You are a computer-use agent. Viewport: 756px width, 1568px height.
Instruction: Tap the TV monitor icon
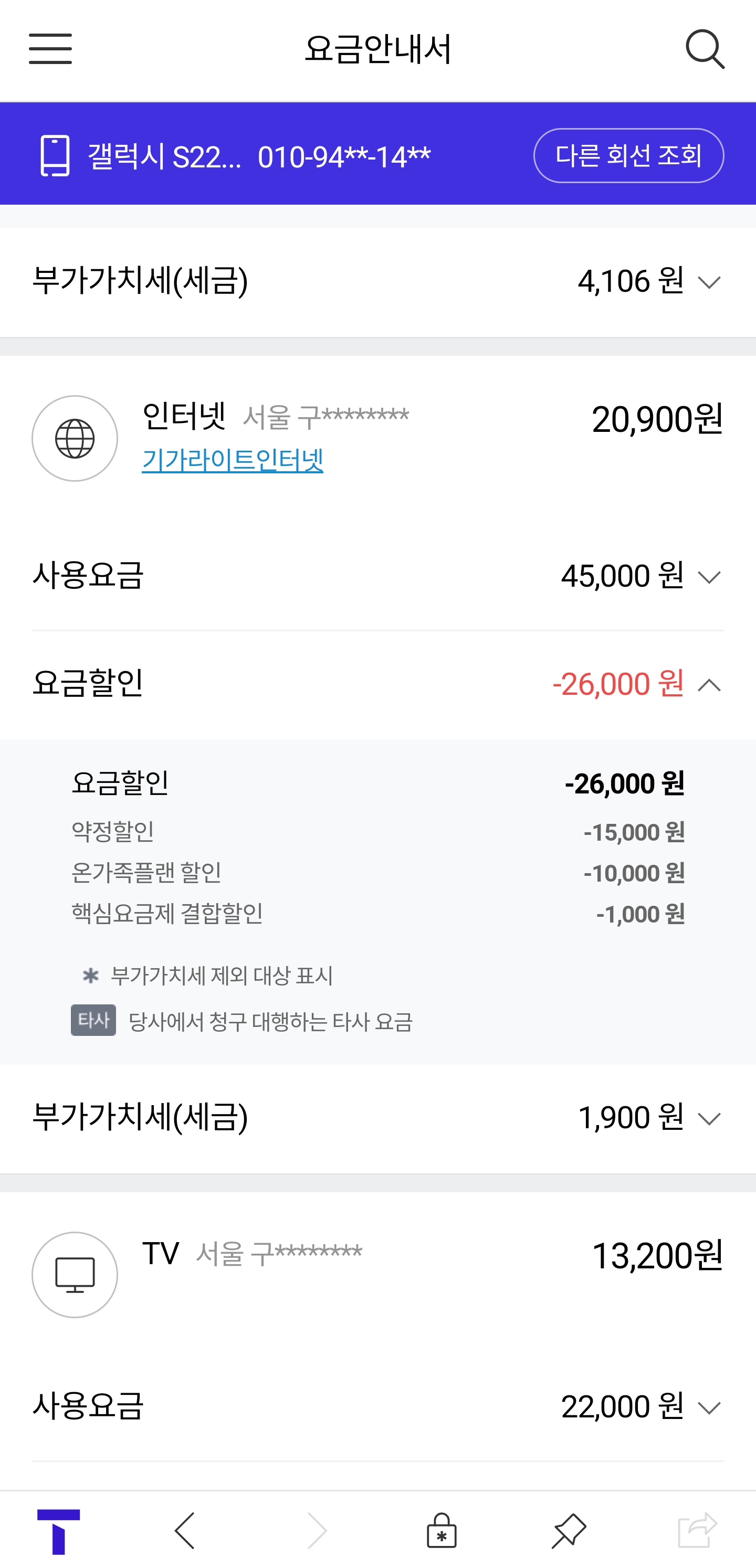75,1274
